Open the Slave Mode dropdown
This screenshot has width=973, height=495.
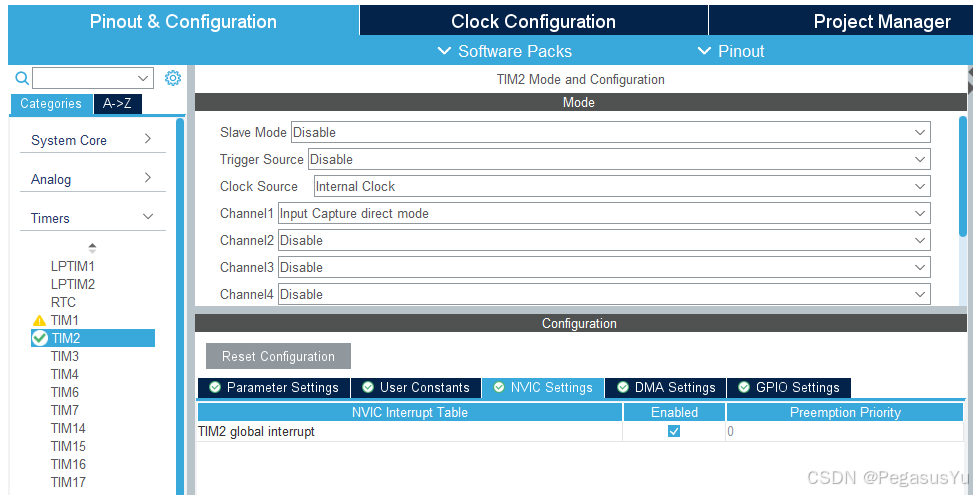pyautogui.click(x=611, y=132)
